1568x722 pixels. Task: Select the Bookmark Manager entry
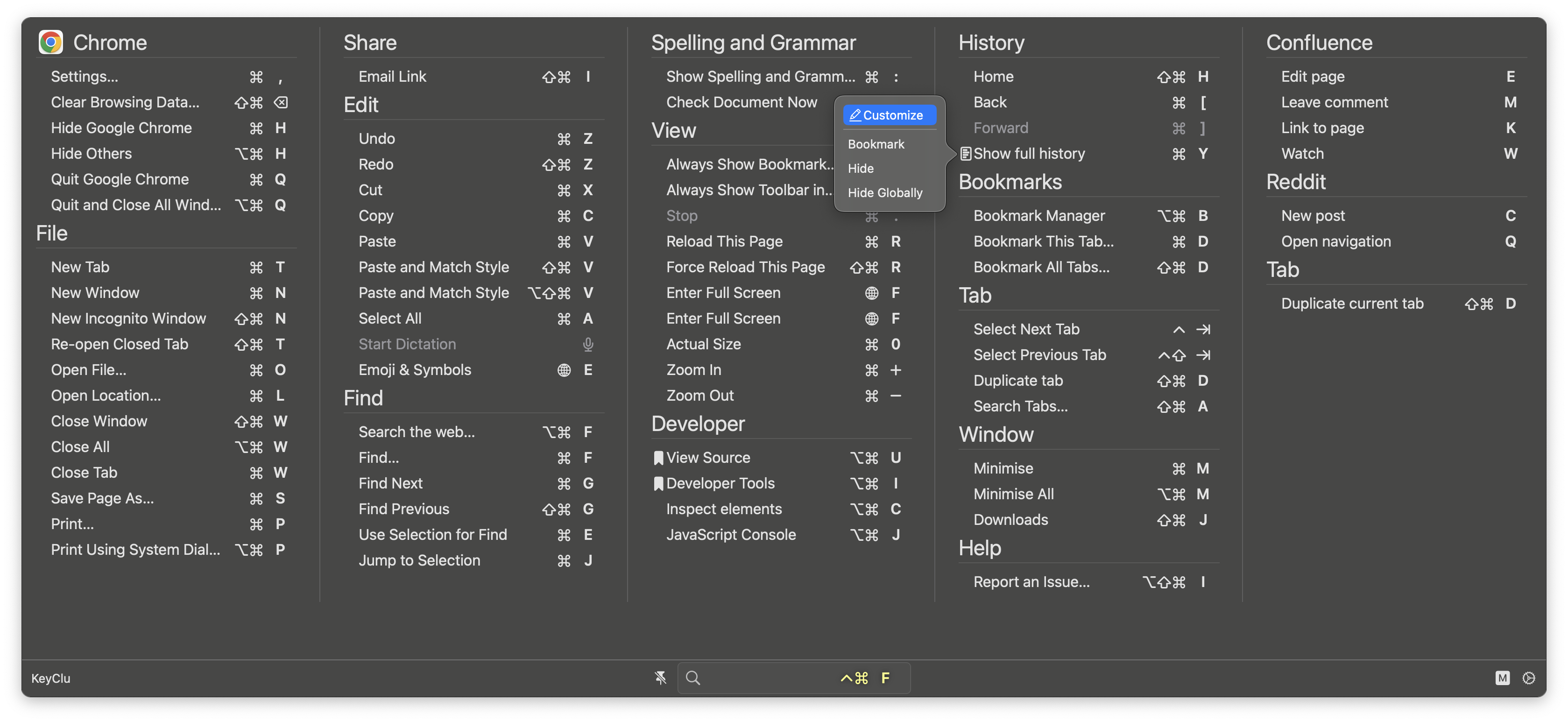click(1039, 215)
